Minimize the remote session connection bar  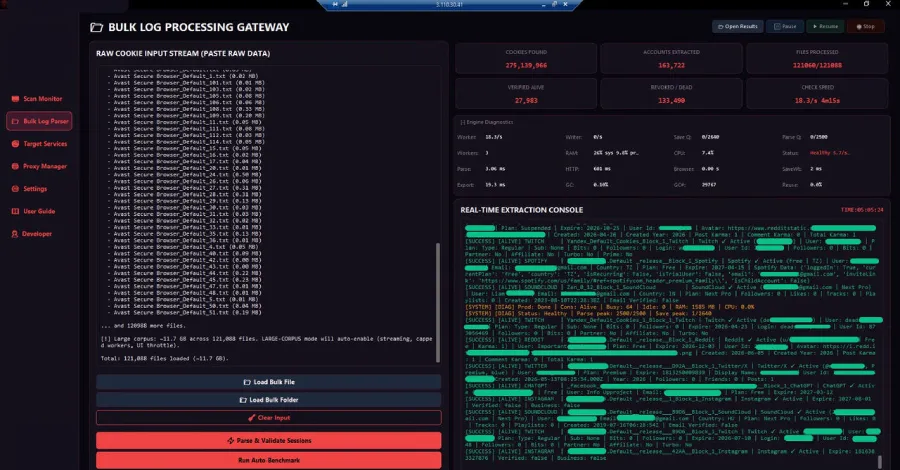pos(544,5)
